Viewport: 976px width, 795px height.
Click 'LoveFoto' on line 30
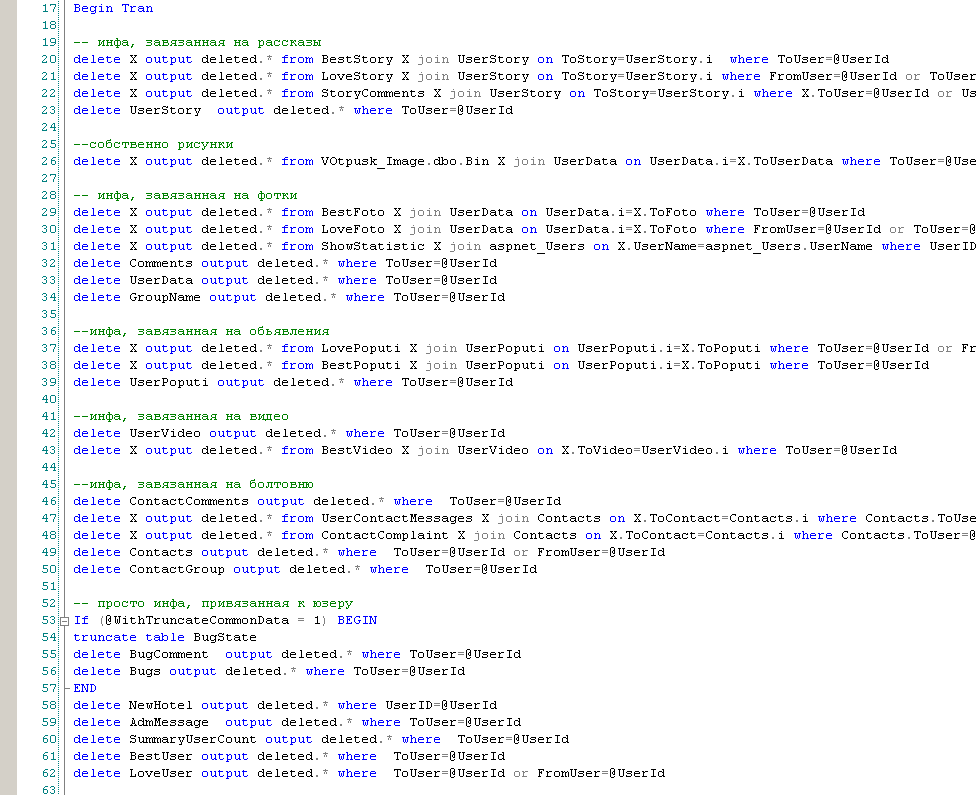[353, 229]
